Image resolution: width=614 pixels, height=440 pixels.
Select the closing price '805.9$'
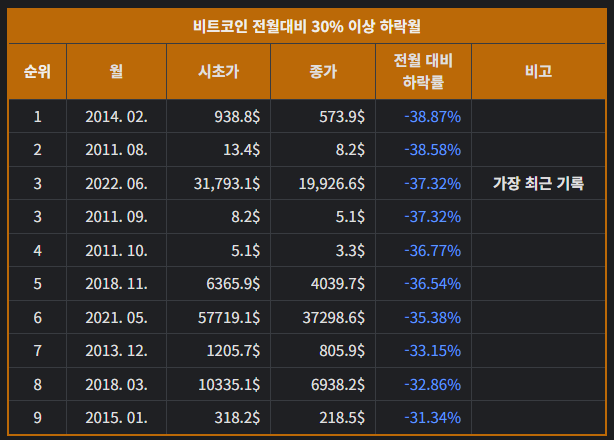pyautogui.click(x=342, y=351)
